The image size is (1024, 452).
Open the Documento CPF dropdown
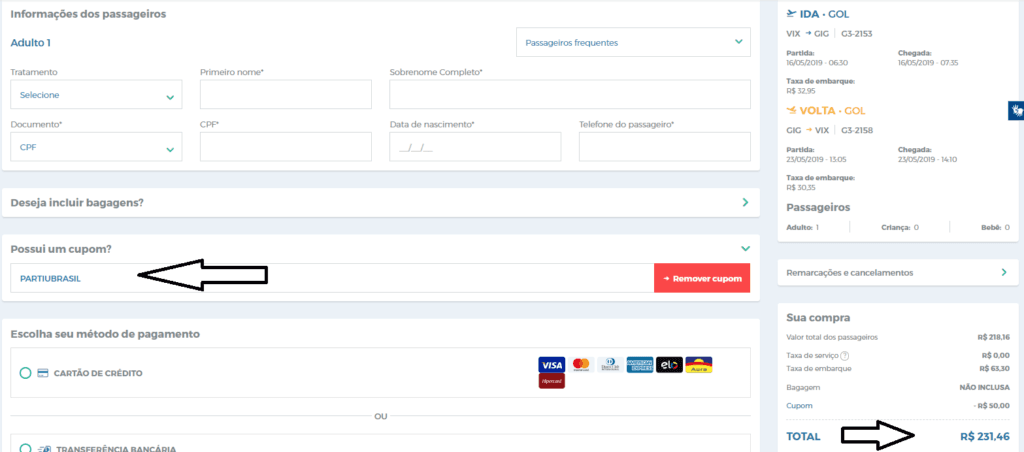point(96,147)
